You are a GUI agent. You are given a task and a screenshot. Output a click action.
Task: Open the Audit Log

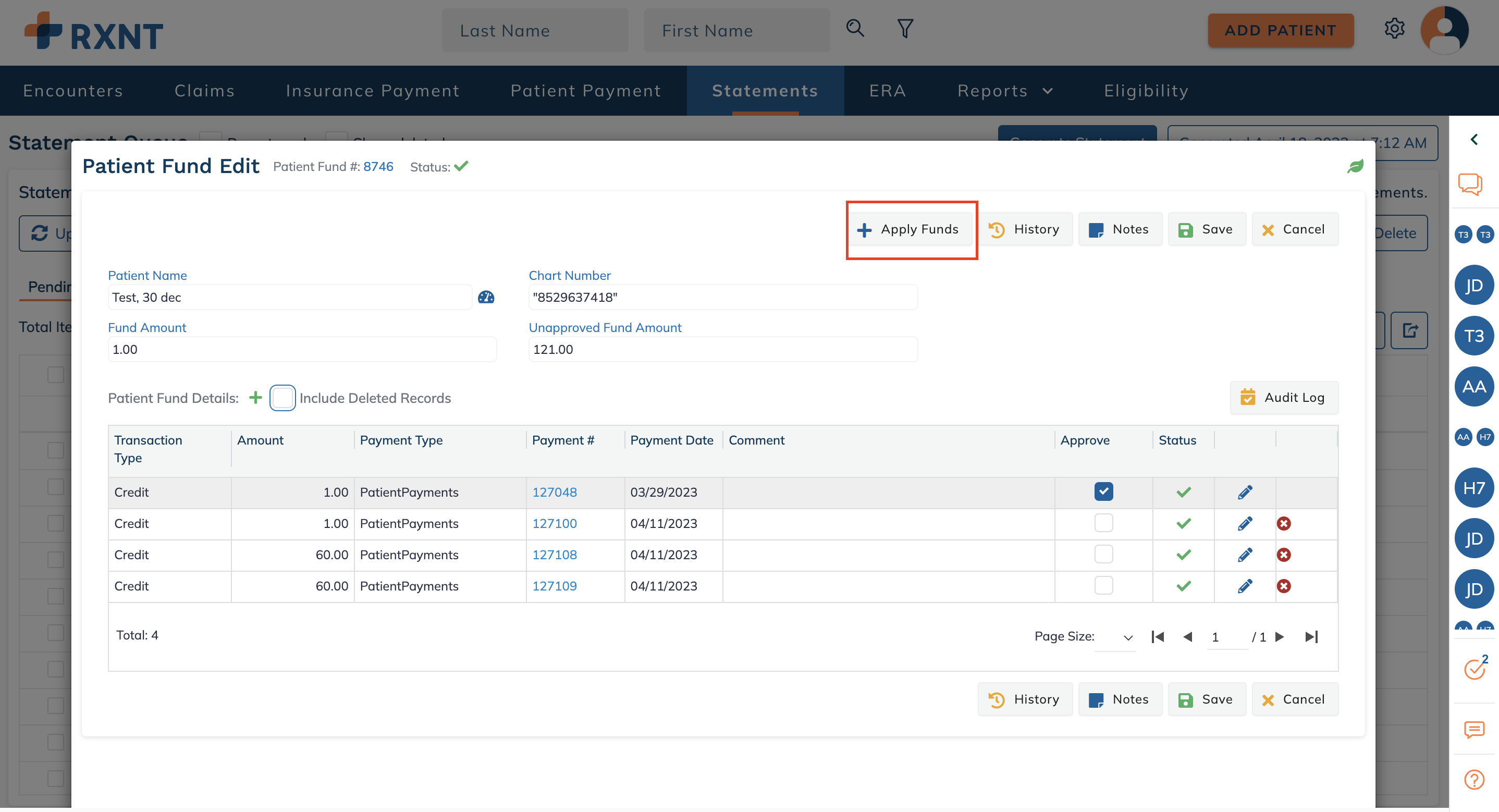coord(1284,398)
